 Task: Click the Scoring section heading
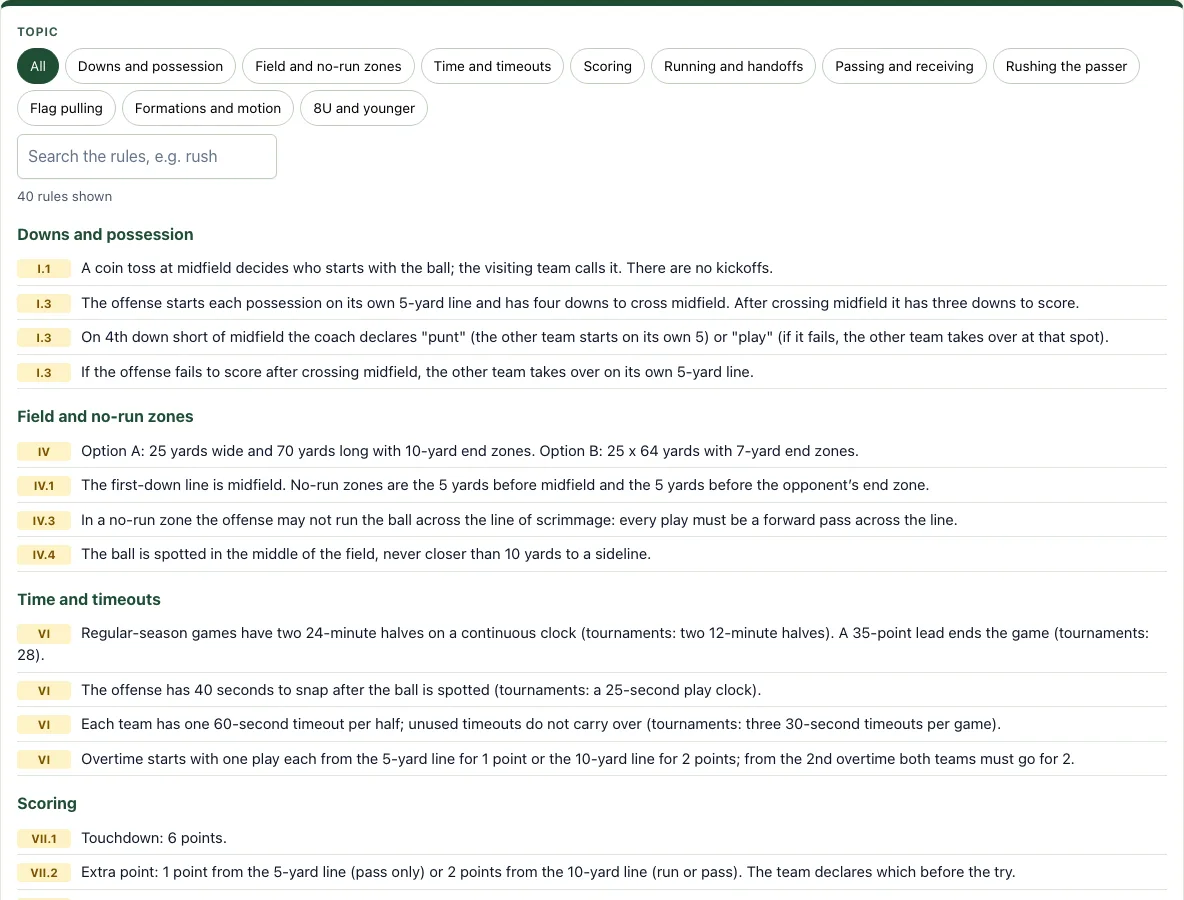pyautogui.click(x=47, y=803)
